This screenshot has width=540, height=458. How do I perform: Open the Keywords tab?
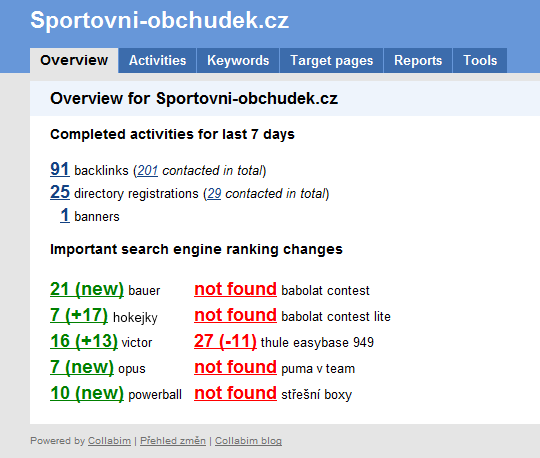[238, 61]
